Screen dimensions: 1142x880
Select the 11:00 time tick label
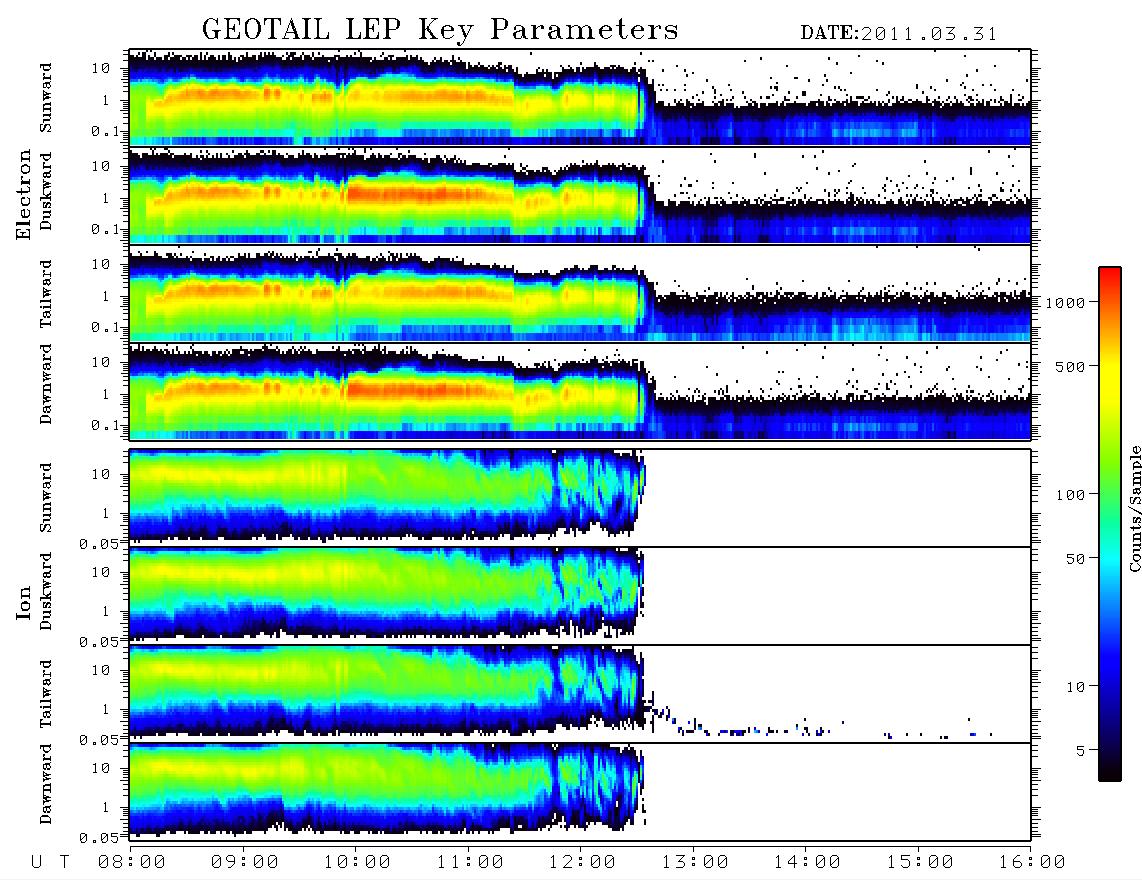click(x=470, y=862)
